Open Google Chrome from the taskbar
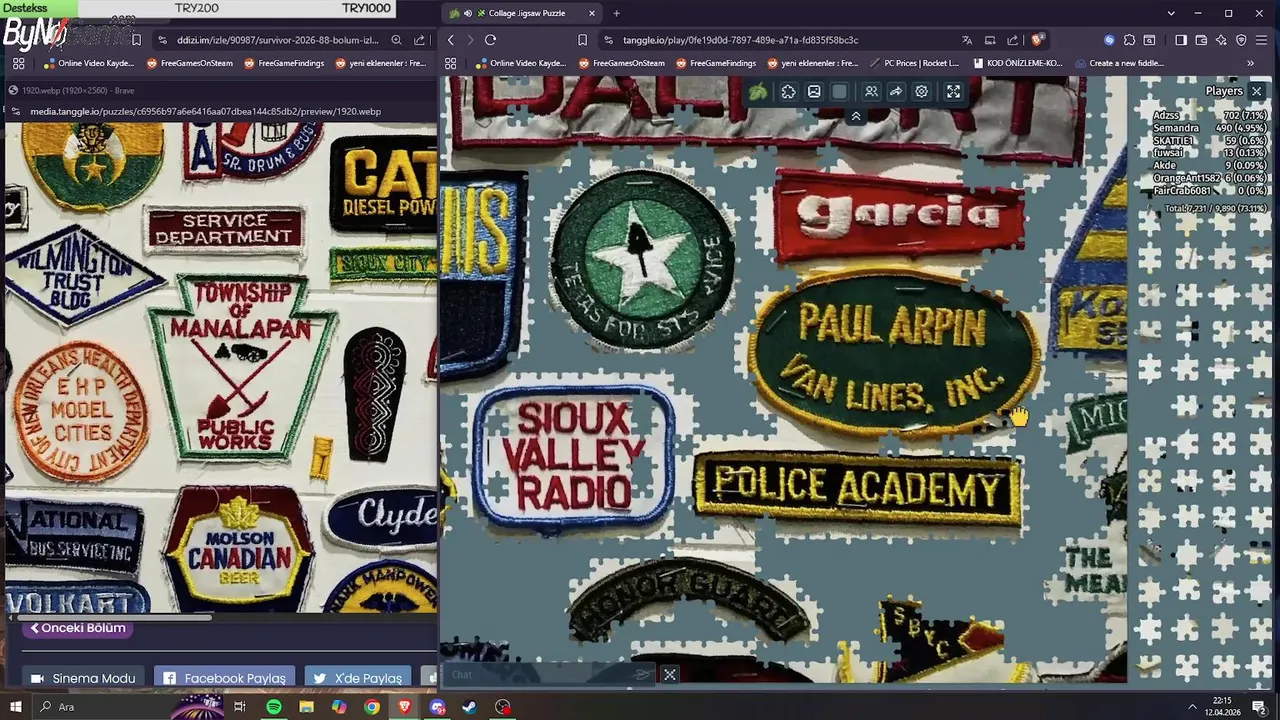The image size is (1280, 720). [372, 707]
